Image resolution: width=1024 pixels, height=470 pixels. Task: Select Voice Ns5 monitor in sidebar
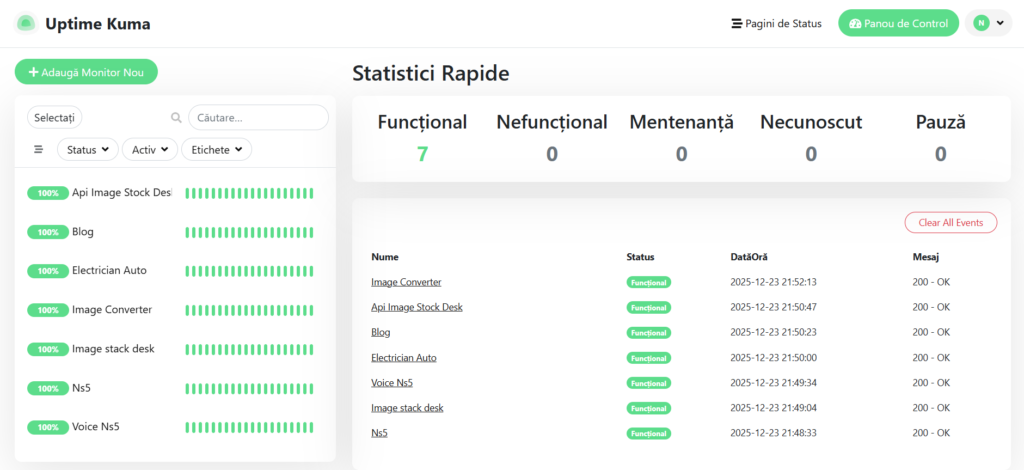(x=174, y=427)
